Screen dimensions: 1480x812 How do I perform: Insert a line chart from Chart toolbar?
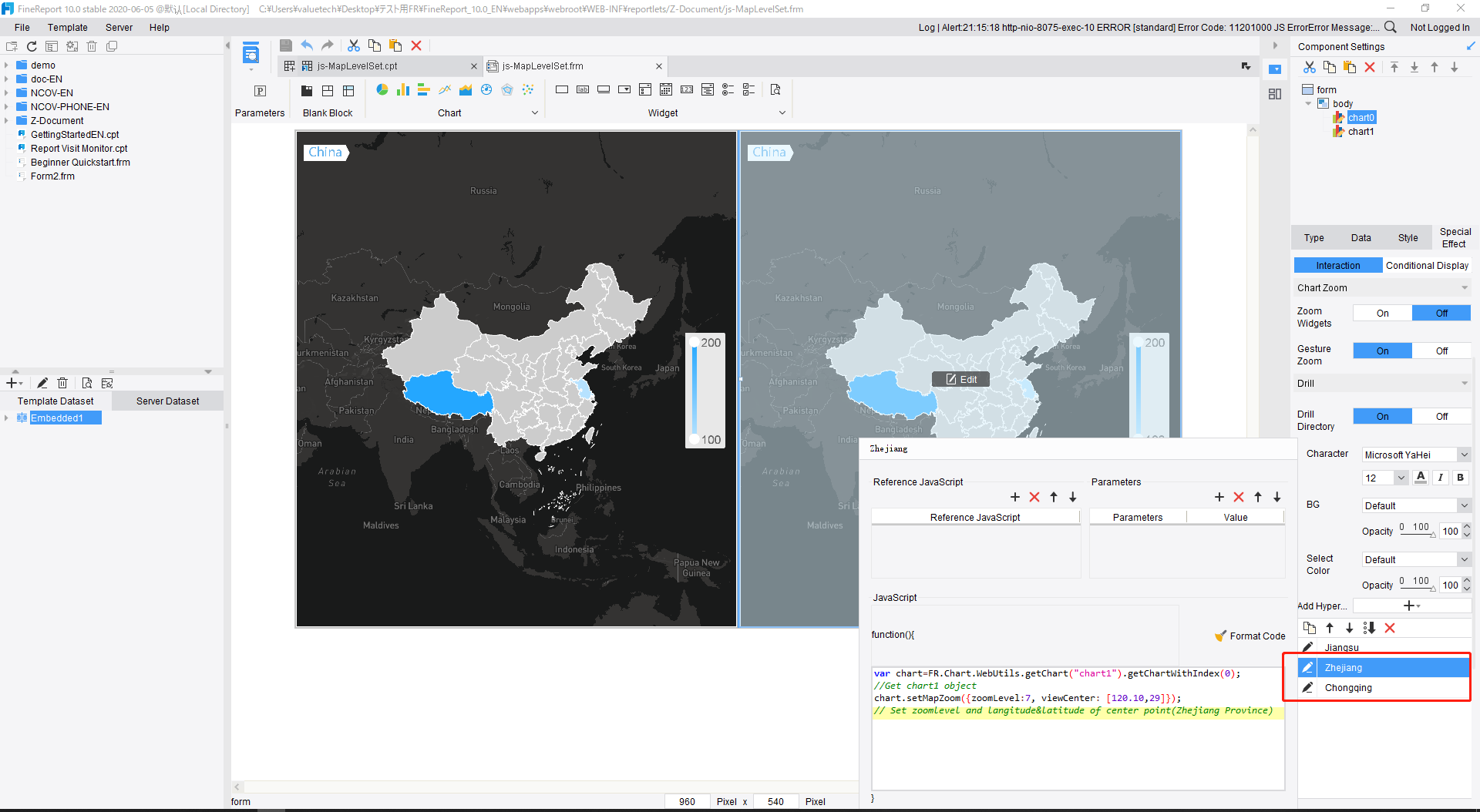click(445, 90)
